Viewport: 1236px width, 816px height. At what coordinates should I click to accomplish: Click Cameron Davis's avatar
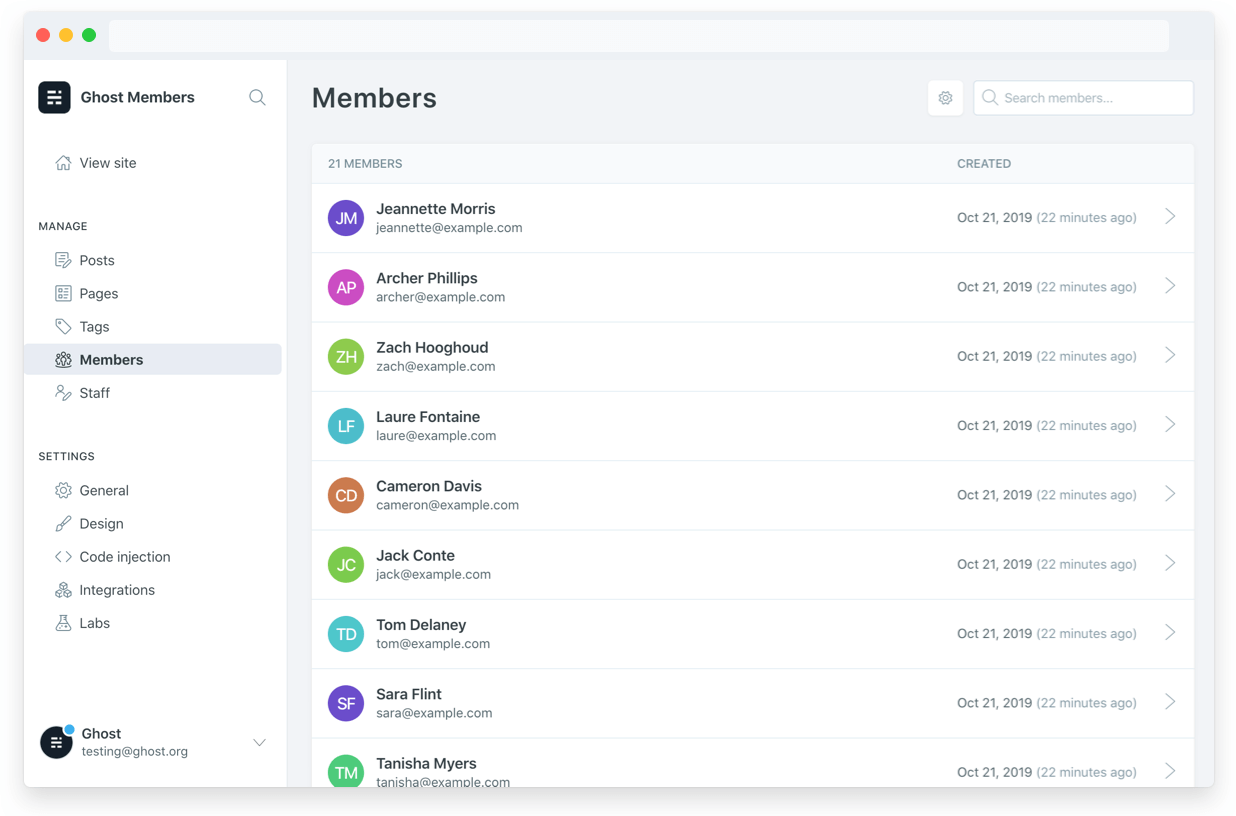click(x=345, y=495)
